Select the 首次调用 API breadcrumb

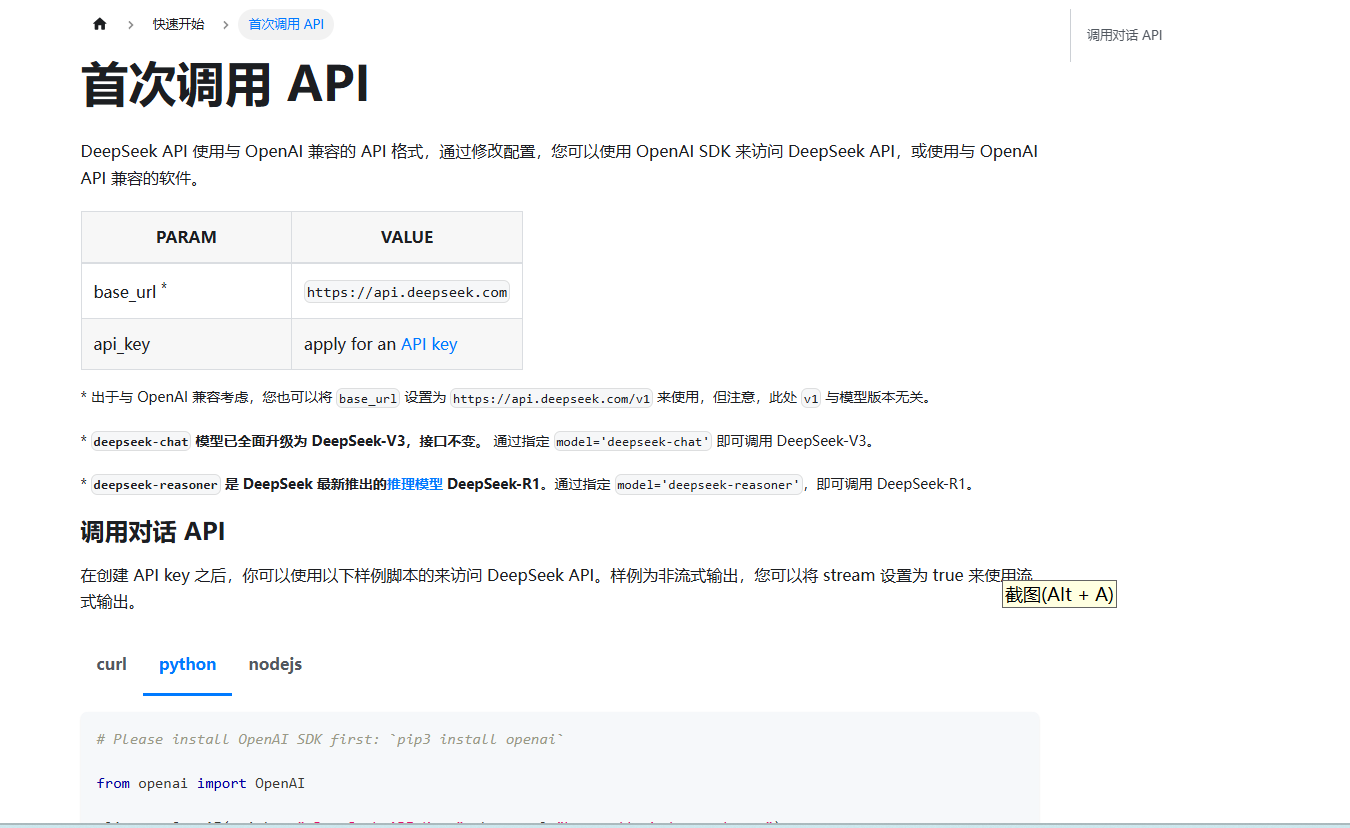pyautogui.click(x=286, y=23)
